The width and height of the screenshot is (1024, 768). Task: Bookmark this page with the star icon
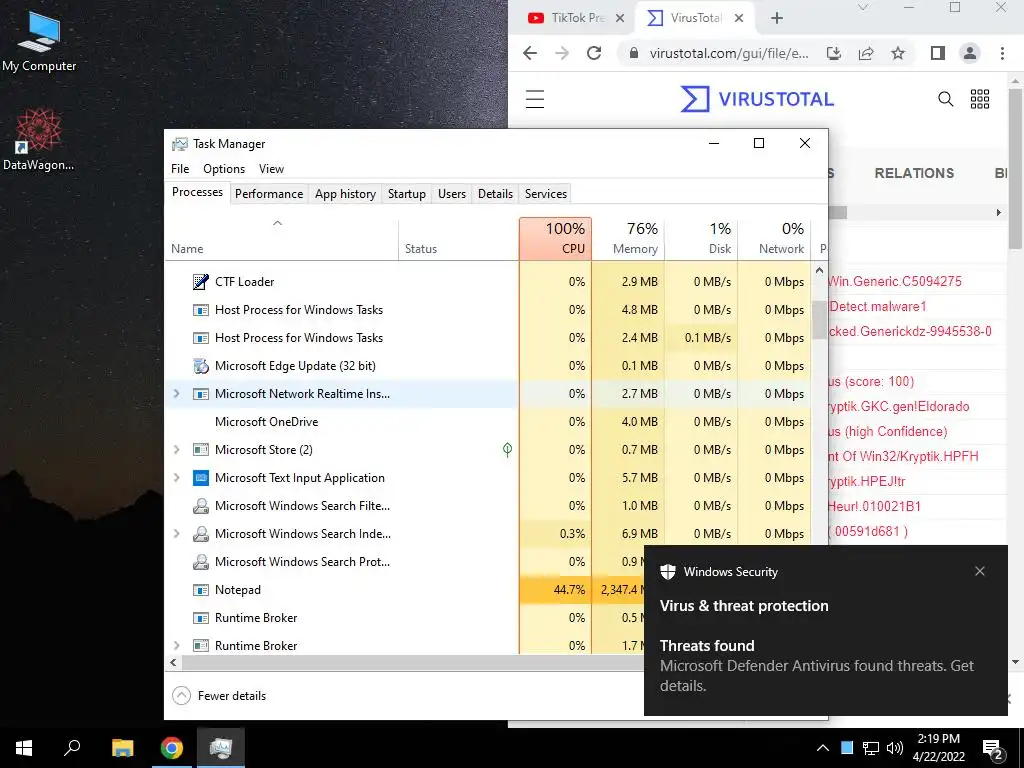point(898,53)
